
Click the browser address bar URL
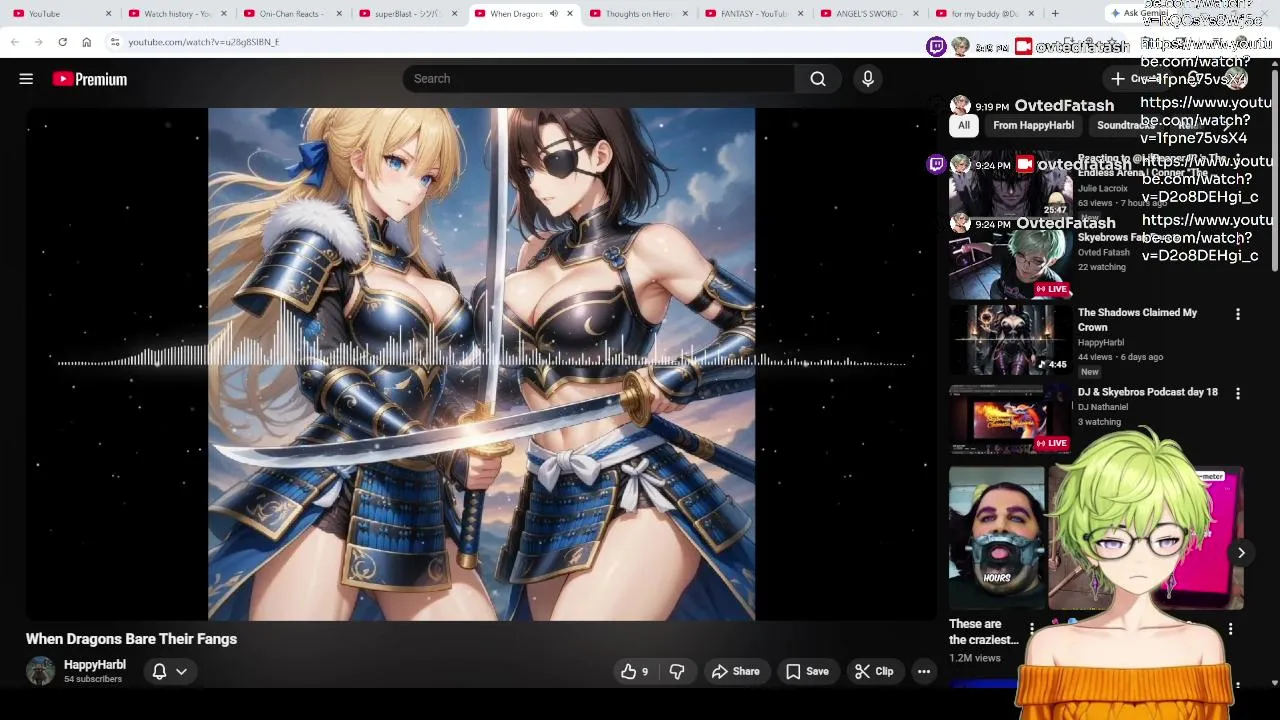[204, 42]
